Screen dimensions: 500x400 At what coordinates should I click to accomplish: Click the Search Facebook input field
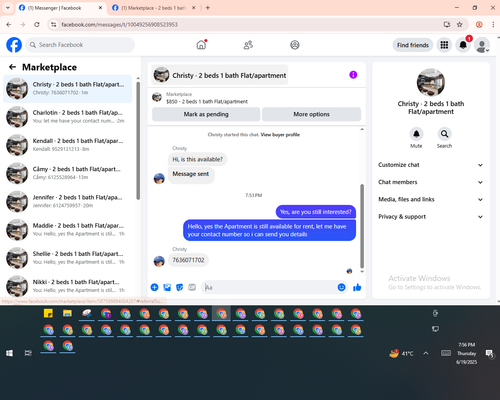pyautogui.click(x=80, y=45)
